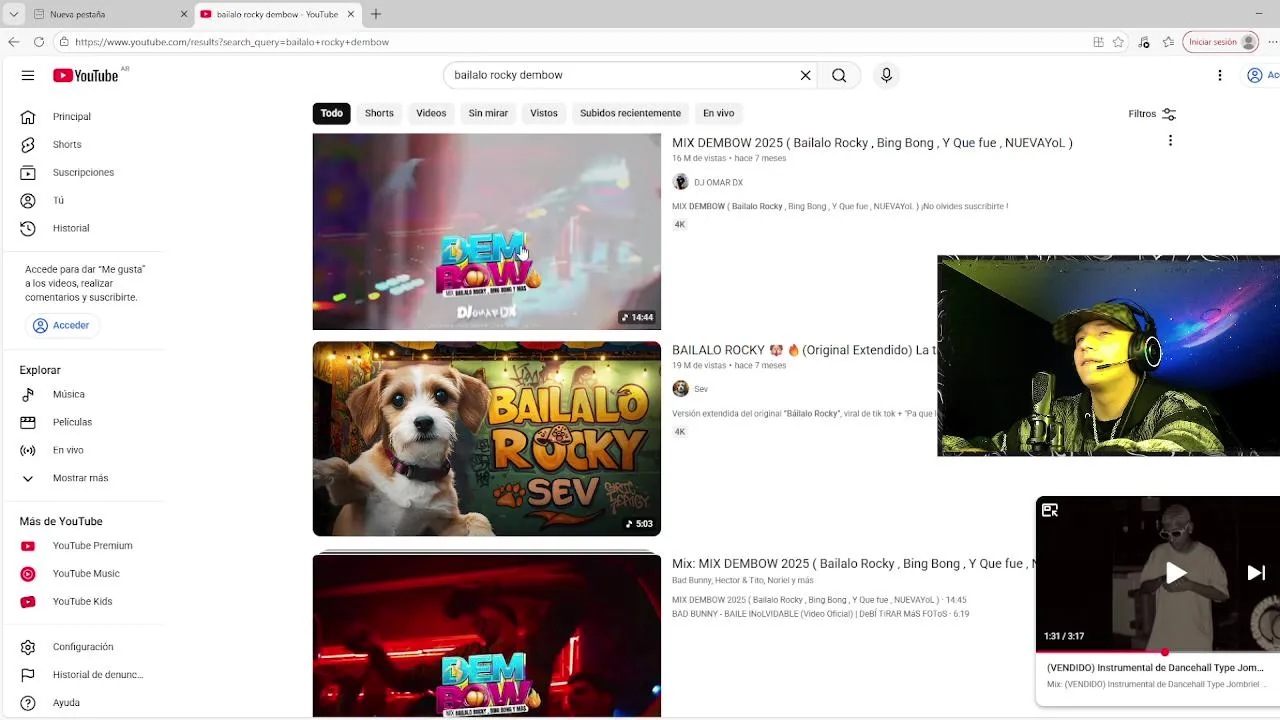Open Suscripciones in the sidebar
This screenshot has width=1280, height=720.
point(82,172)
